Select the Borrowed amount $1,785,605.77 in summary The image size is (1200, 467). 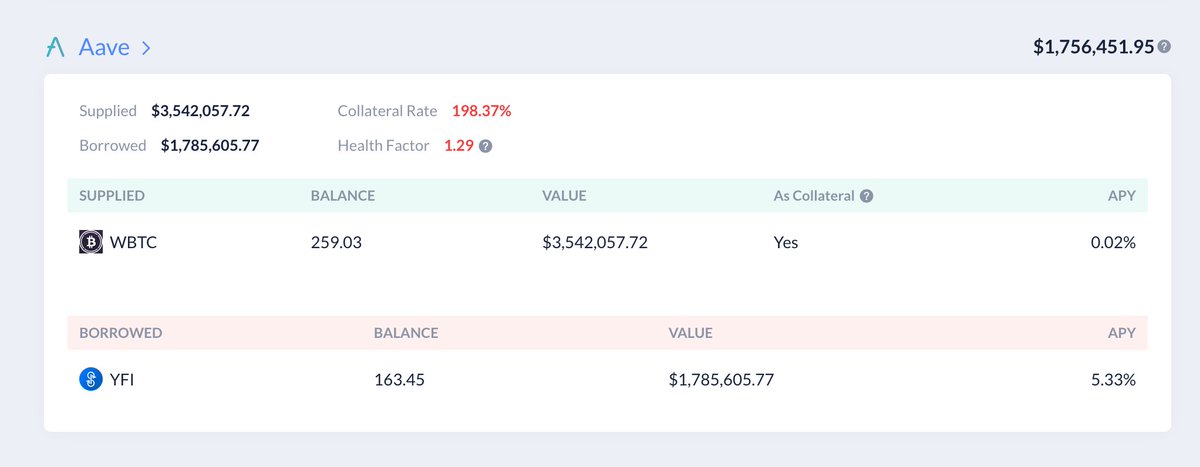tap(210, 146)
